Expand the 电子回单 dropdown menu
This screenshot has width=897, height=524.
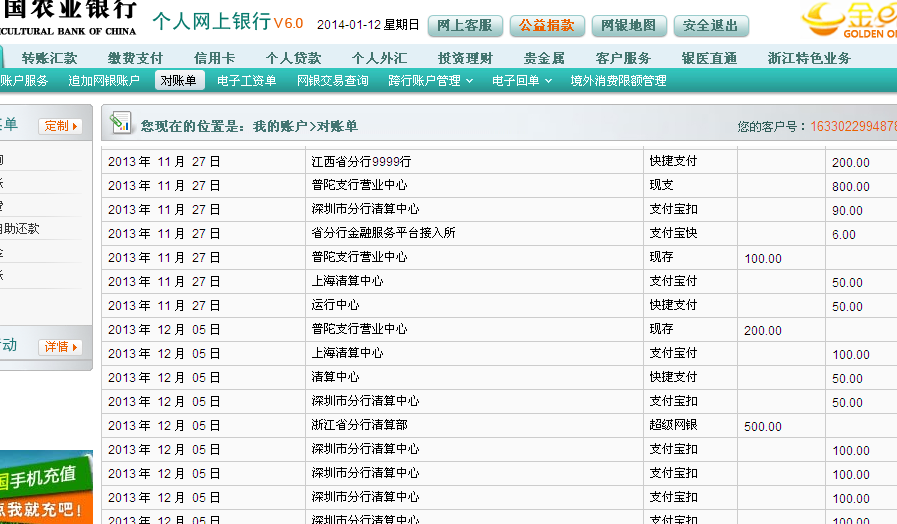[521, 81]
